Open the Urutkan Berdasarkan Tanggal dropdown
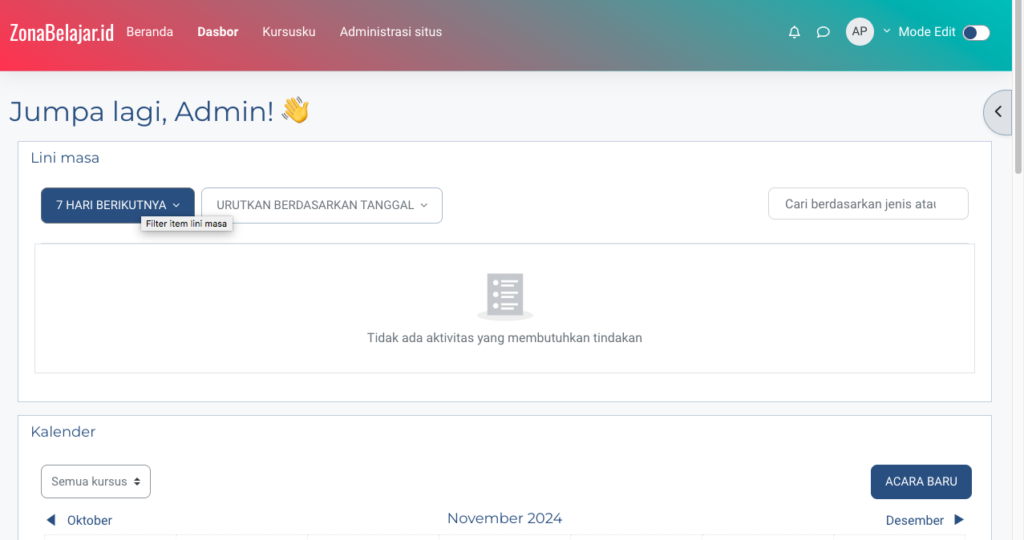 pos(321,205)
